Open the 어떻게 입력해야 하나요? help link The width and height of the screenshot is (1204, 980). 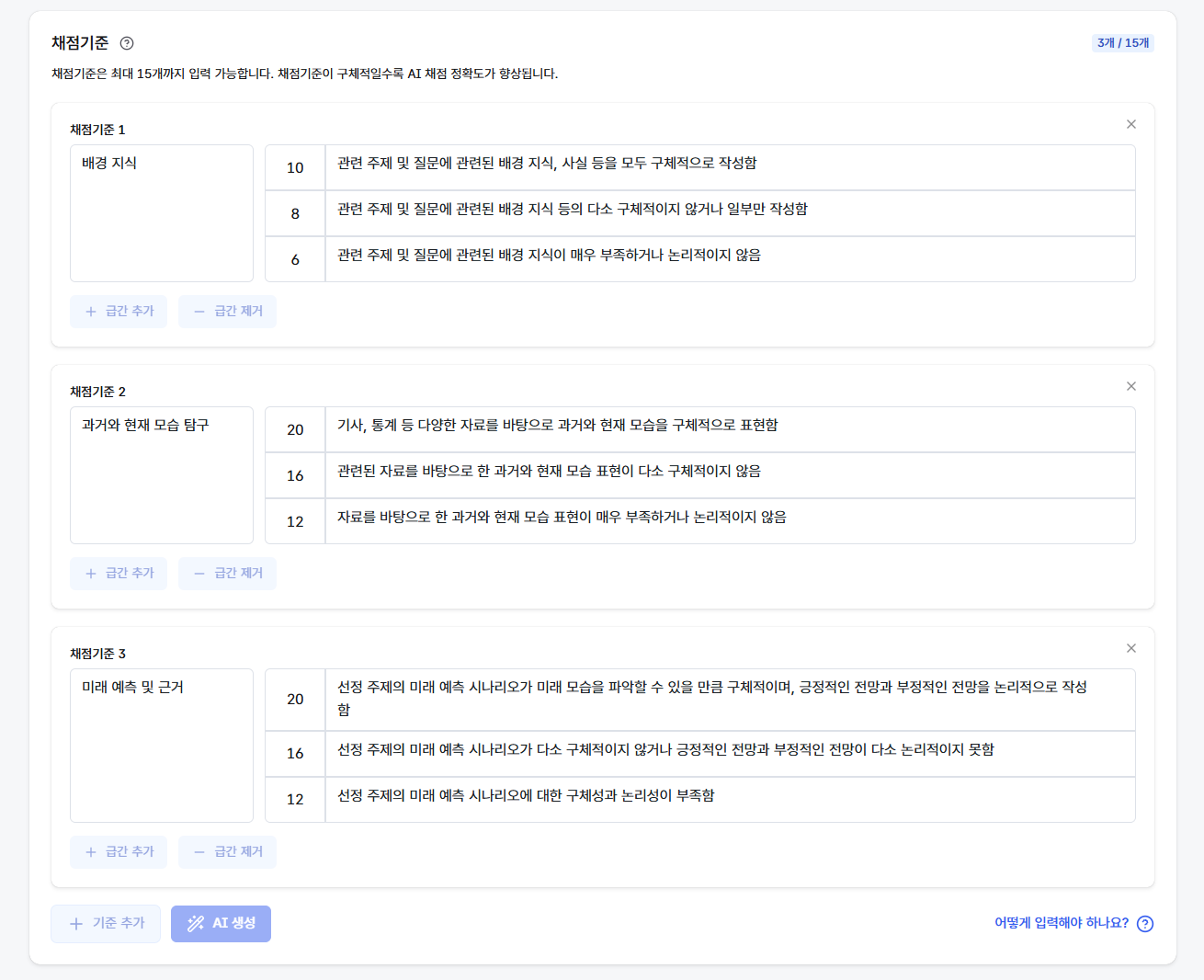point(1062,923)
